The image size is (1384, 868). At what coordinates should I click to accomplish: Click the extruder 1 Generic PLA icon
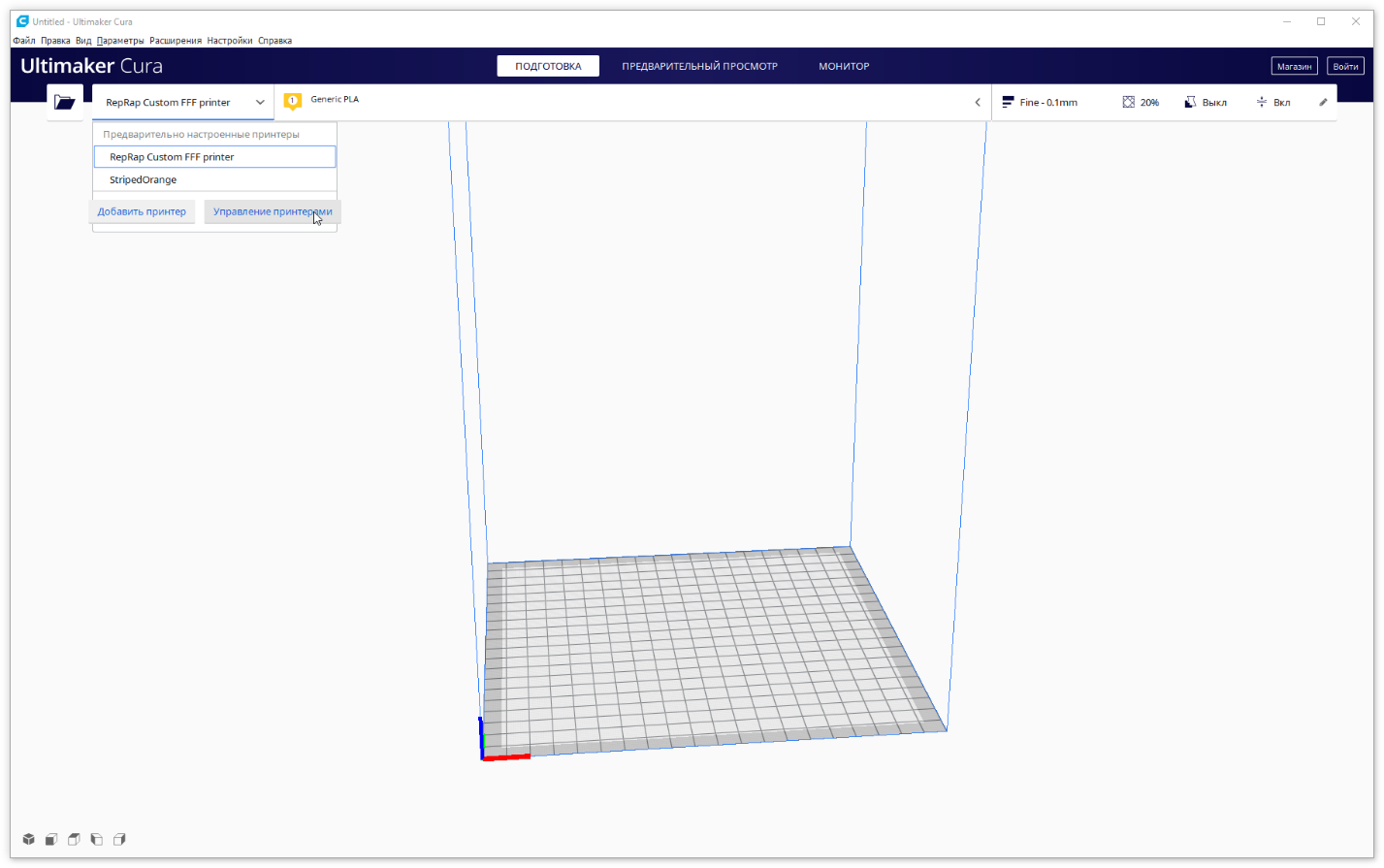point(293,101)
